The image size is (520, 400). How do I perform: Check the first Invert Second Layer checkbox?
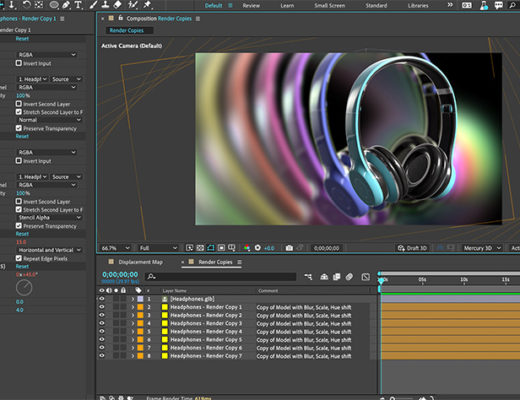(19, 104)
